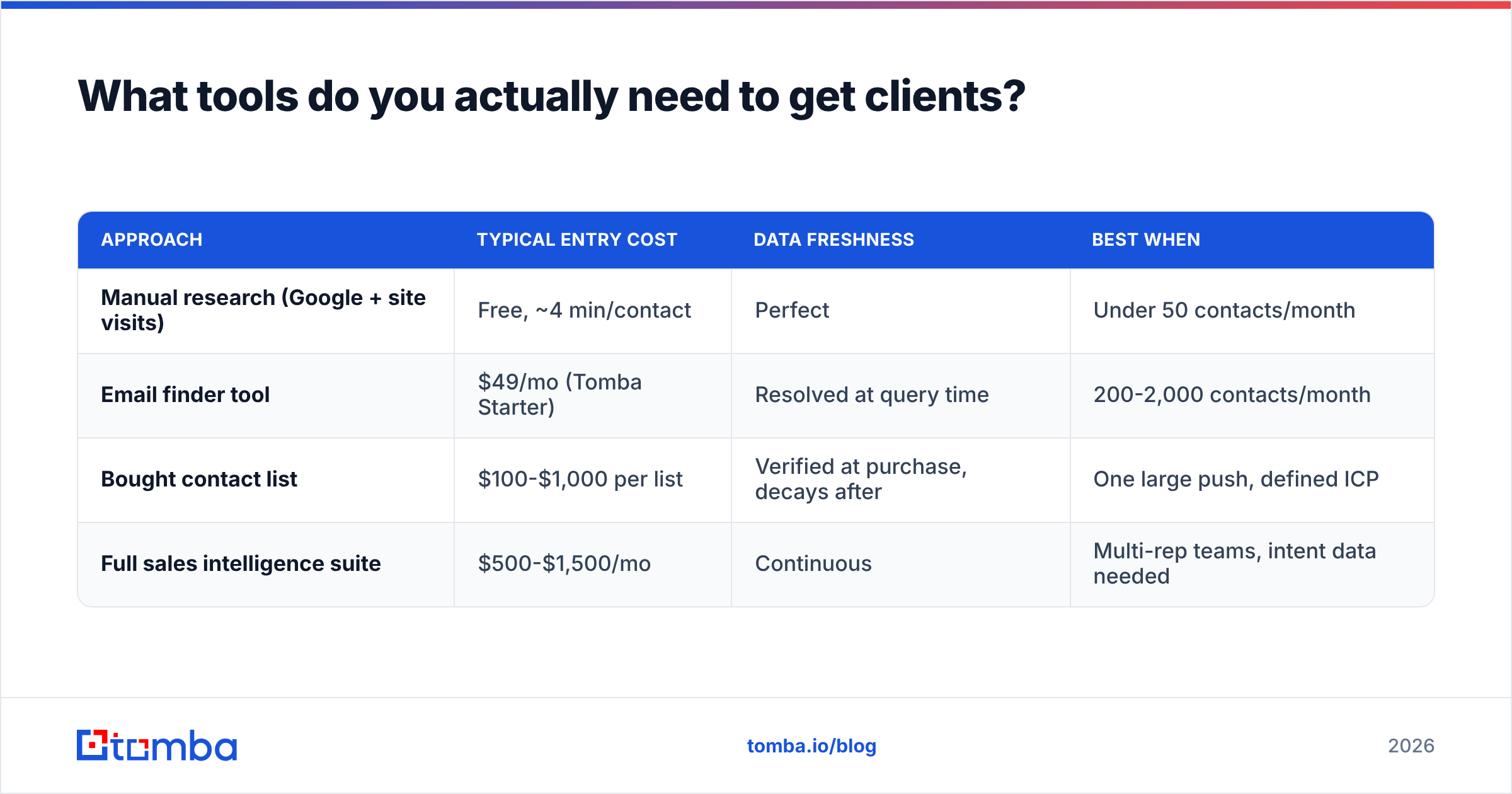Click 'Full sales intelligence suite' row label
The image size is (1512, 794).
click(266, 564)
